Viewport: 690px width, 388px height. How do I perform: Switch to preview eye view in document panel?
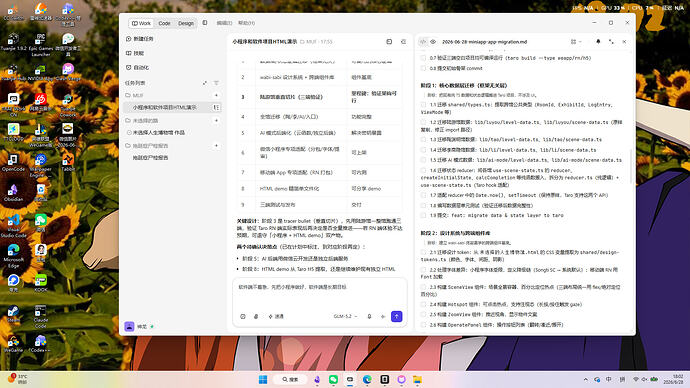coord(433,42)
